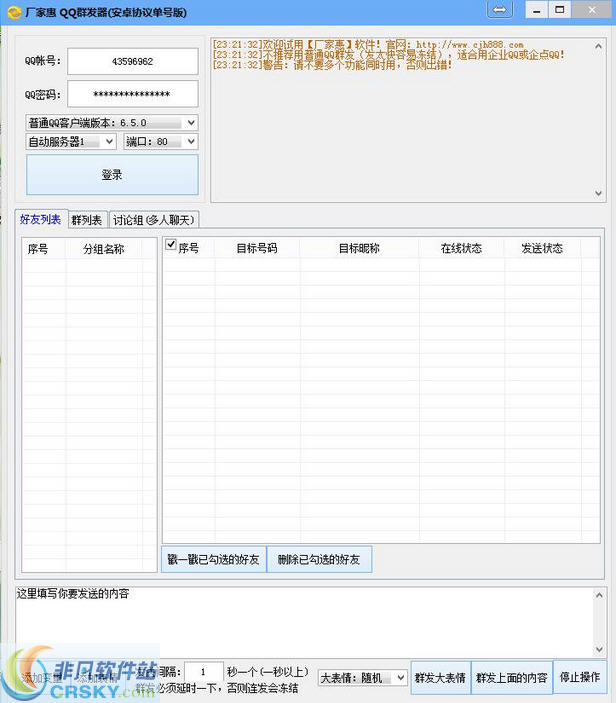Click the double-arrow button in title bar

[499, 10]
